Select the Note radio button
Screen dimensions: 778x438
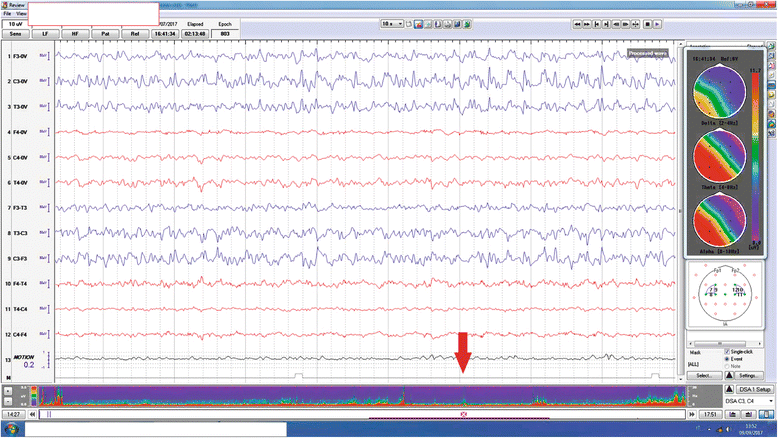726,366
